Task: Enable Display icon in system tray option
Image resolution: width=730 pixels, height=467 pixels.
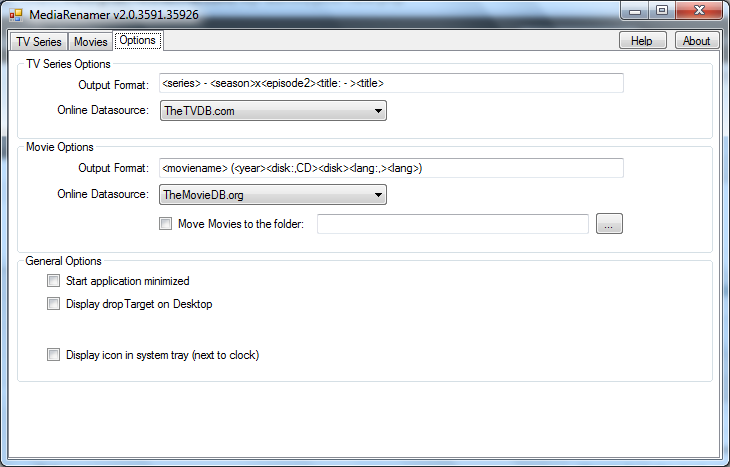Action: click(54, 354)
